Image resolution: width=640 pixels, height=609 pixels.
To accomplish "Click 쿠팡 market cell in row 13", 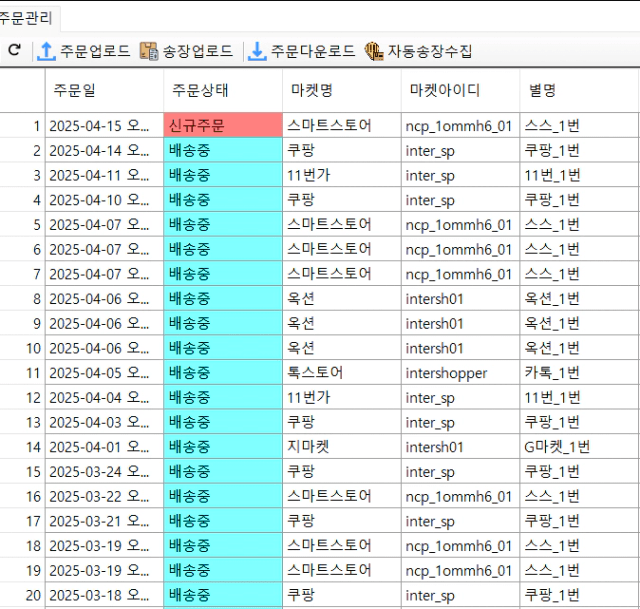I will (x=342, y=422).
